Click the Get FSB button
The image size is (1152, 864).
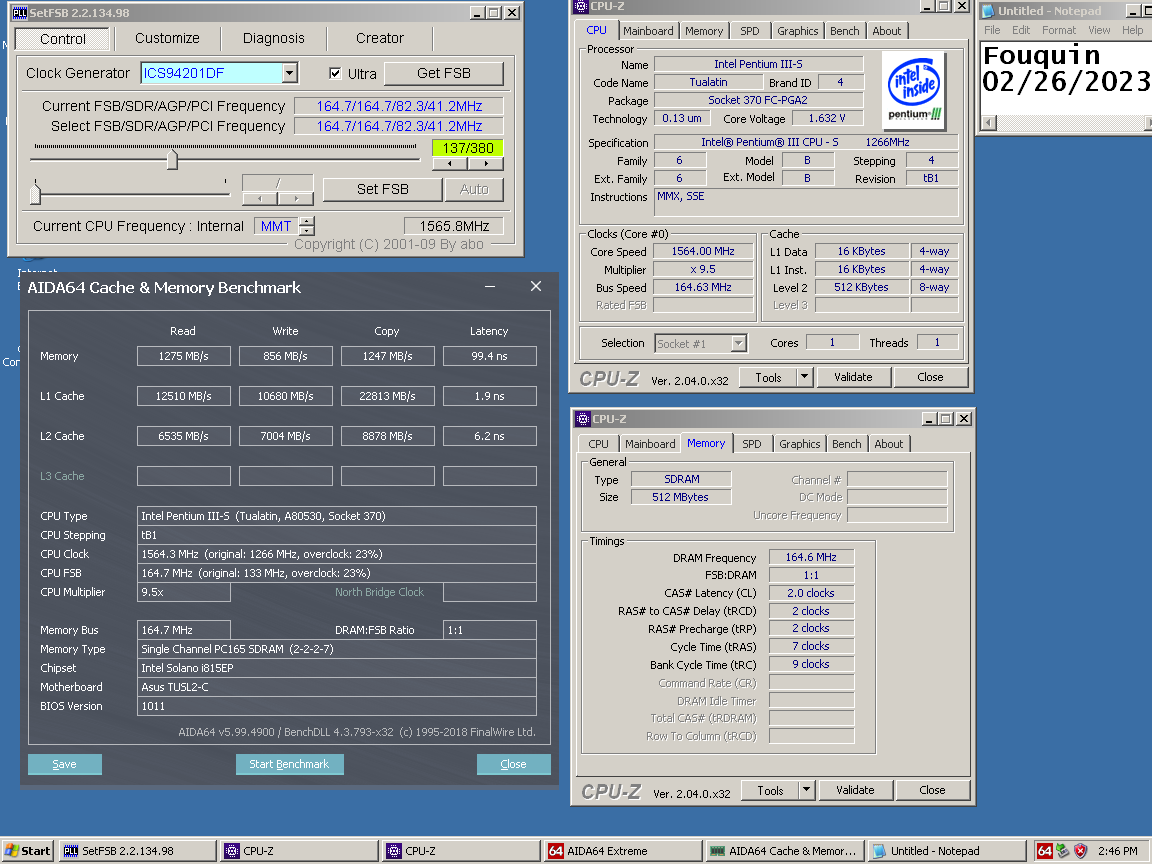[444, 73]
